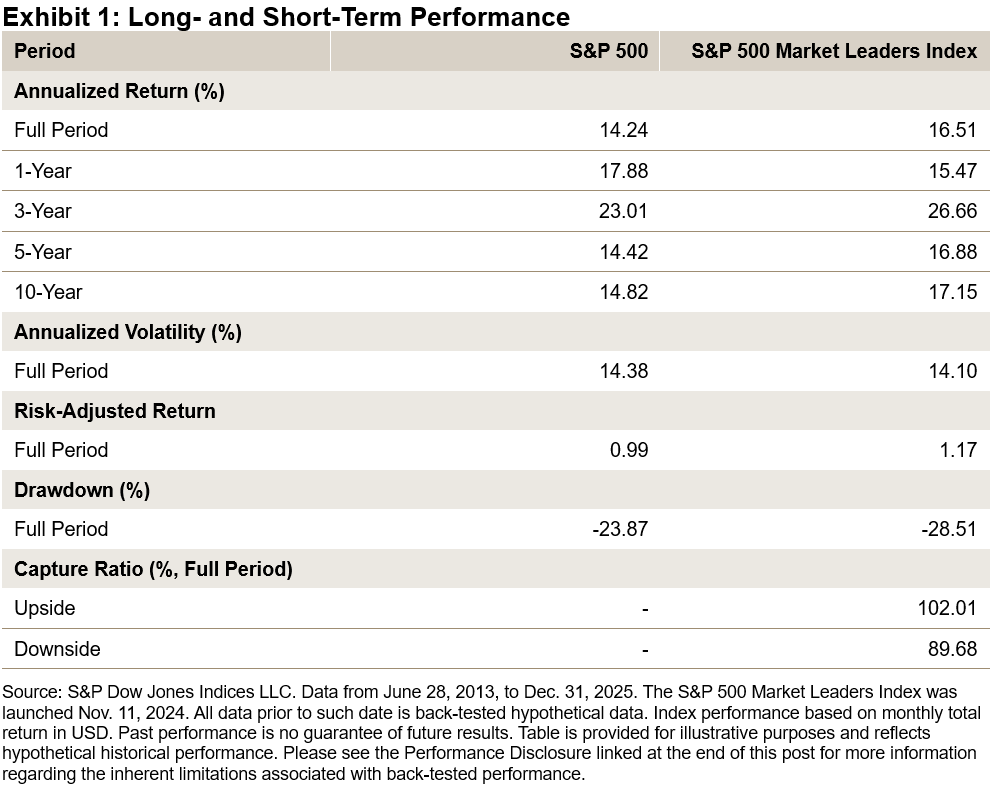Select the Risk-Adjusted Return section heading

click(115, 411)
